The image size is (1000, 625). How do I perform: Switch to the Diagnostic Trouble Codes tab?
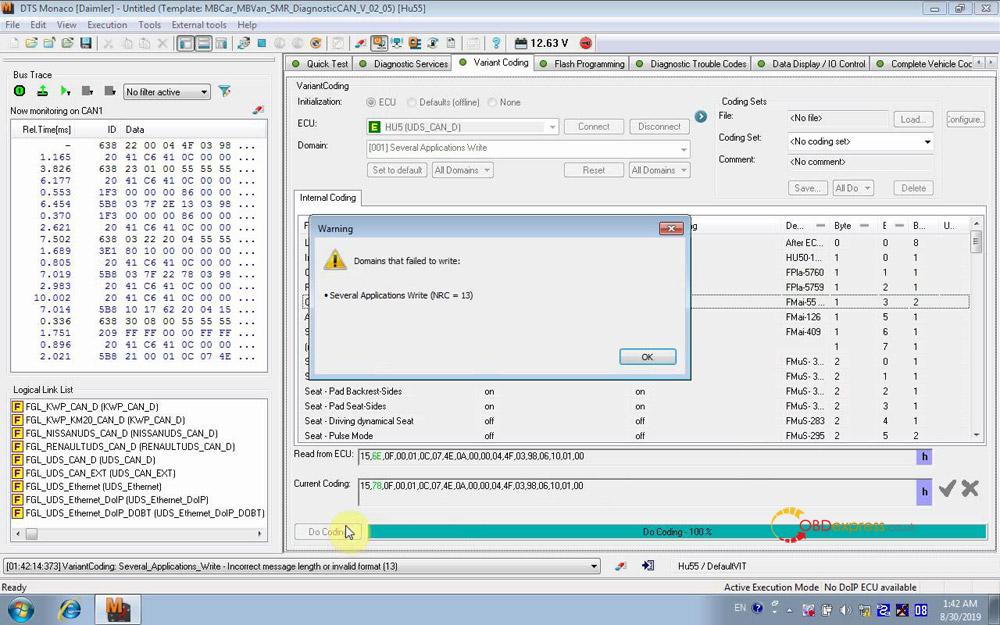(x=691, y=64)
